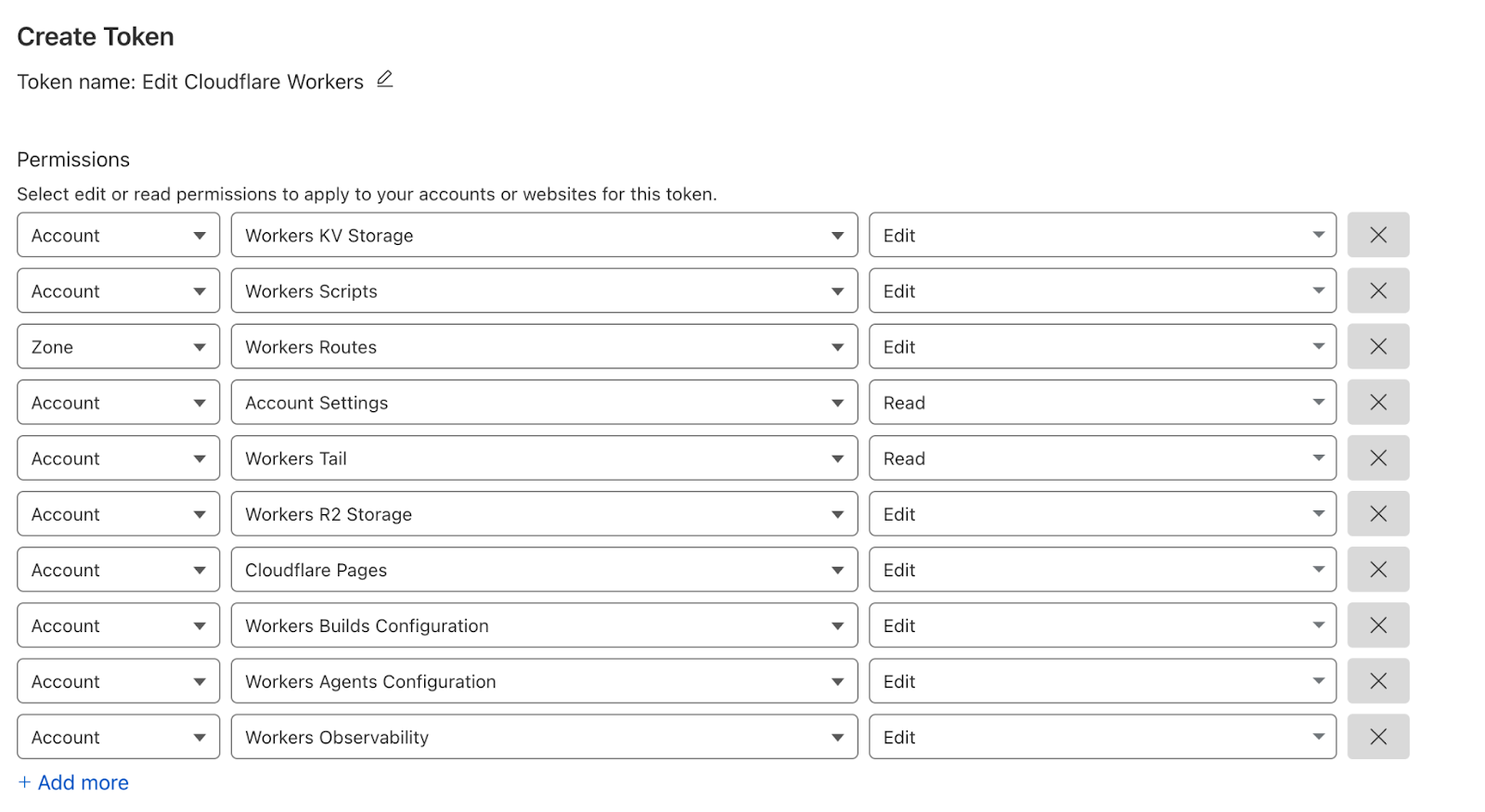
Task: Remove the Cloudflare Pages permission row
Action: pos(1377,569)
